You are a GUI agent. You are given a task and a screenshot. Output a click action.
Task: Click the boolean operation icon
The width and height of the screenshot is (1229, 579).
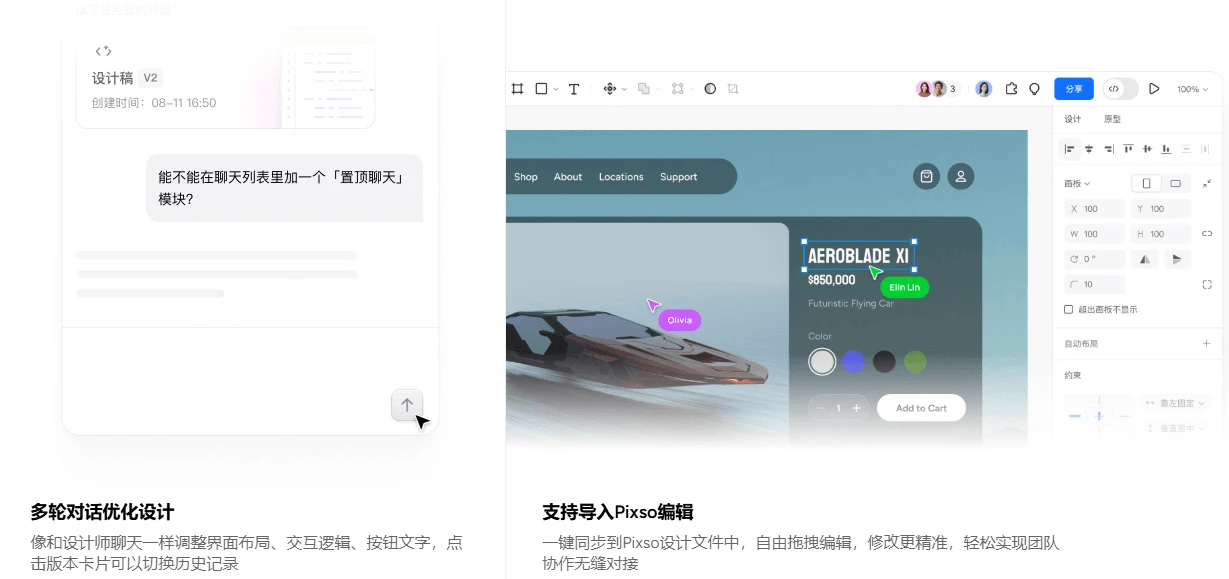click(644, 89)
